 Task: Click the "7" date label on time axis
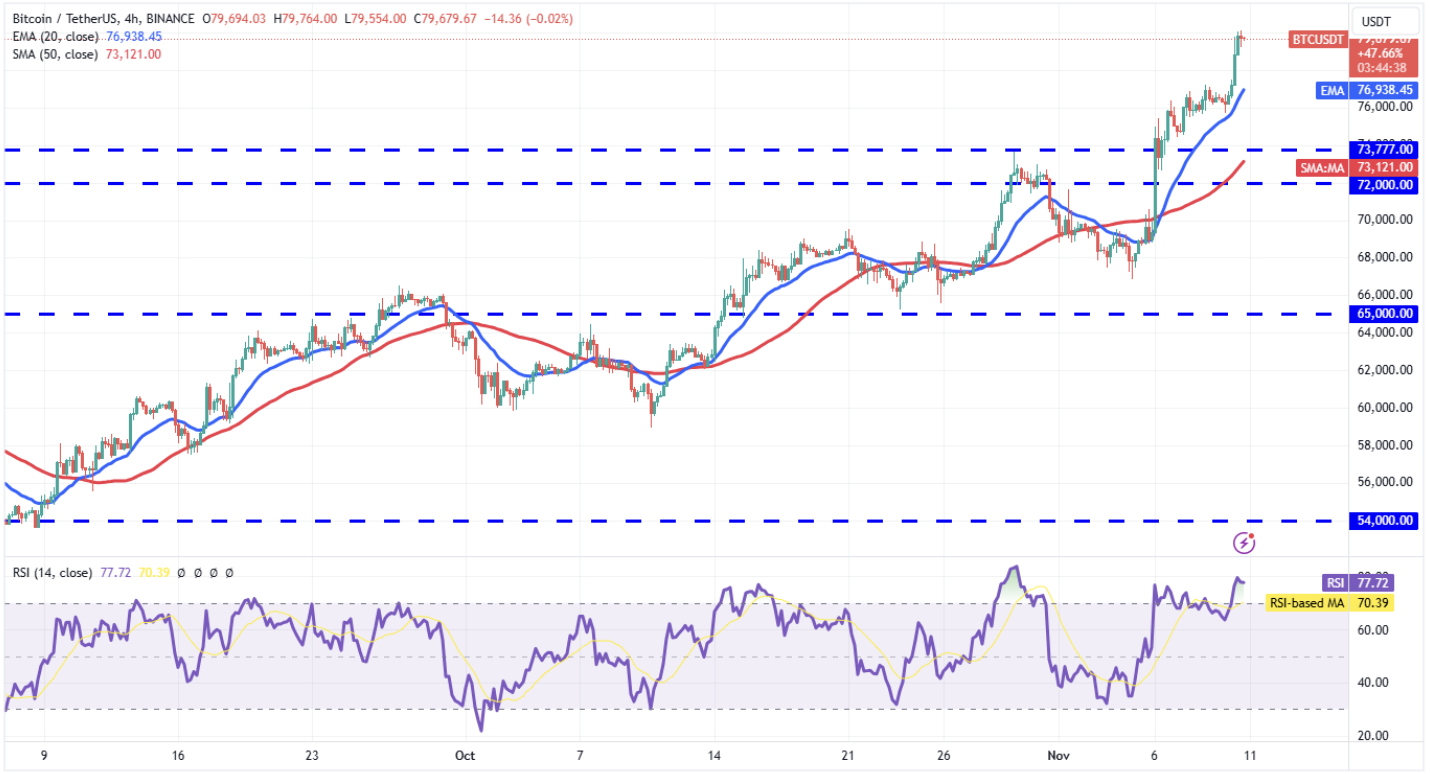click(x=580, y=756)
